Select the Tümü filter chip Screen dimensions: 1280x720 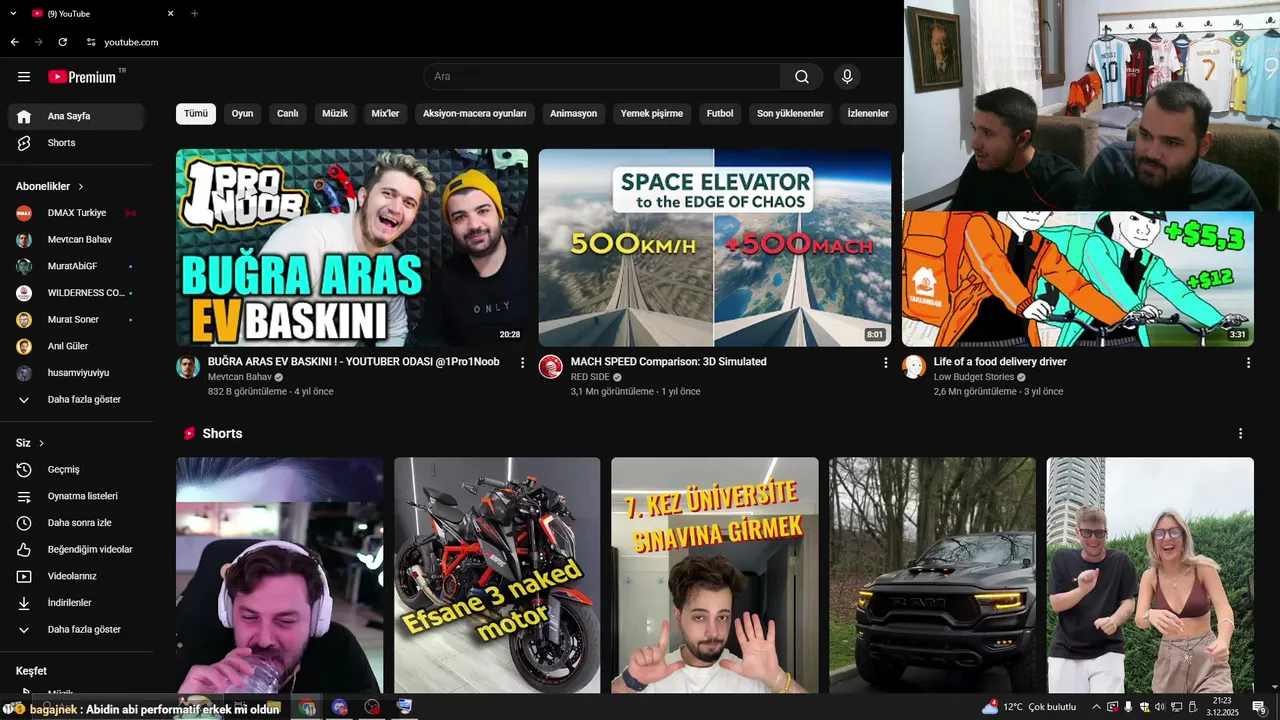pyautogui.click(x=196, y=114)
